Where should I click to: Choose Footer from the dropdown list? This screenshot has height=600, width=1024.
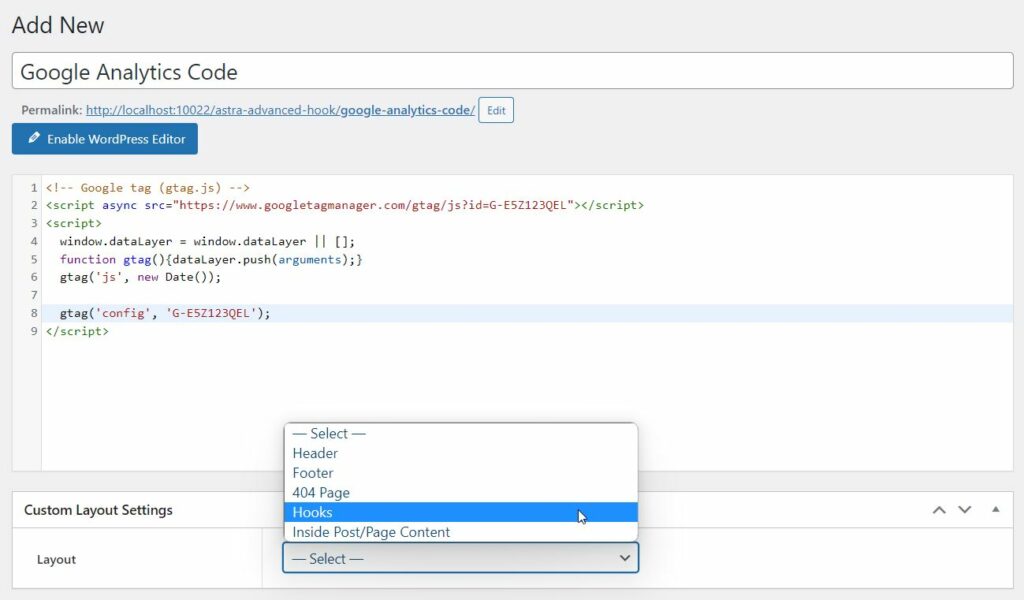click(313, 472)
